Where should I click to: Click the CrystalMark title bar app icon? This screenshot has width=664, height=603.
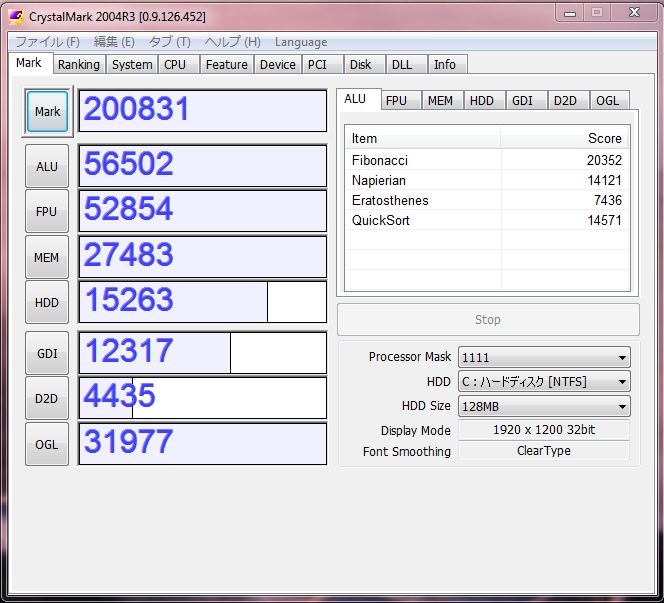coord(16,16)
